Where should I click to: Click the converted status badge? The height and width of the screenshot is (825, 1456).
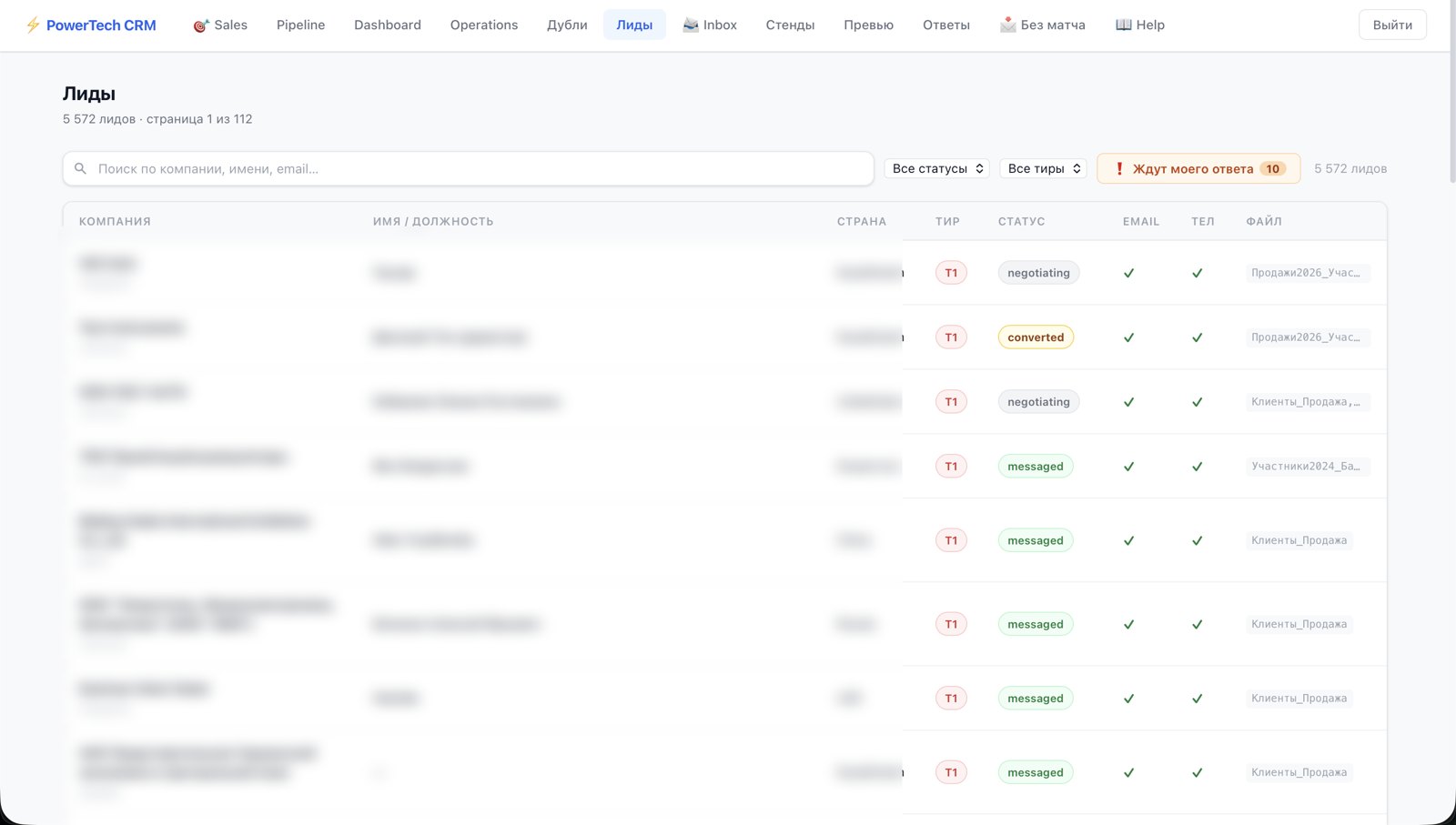pyautogui.click(x=1036, y=337)
